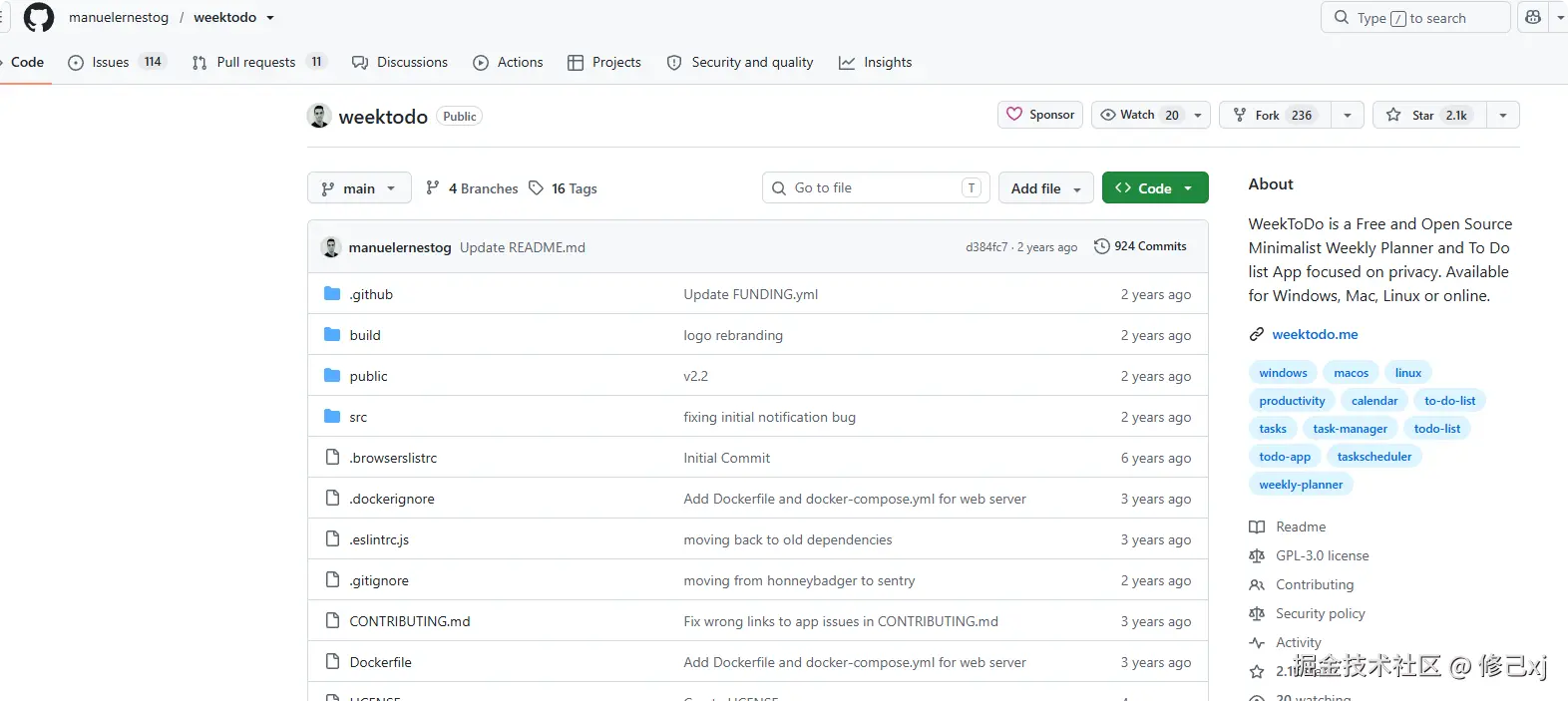View 924 Commits history
The image size is (1568, 701).
(1140, 246)
